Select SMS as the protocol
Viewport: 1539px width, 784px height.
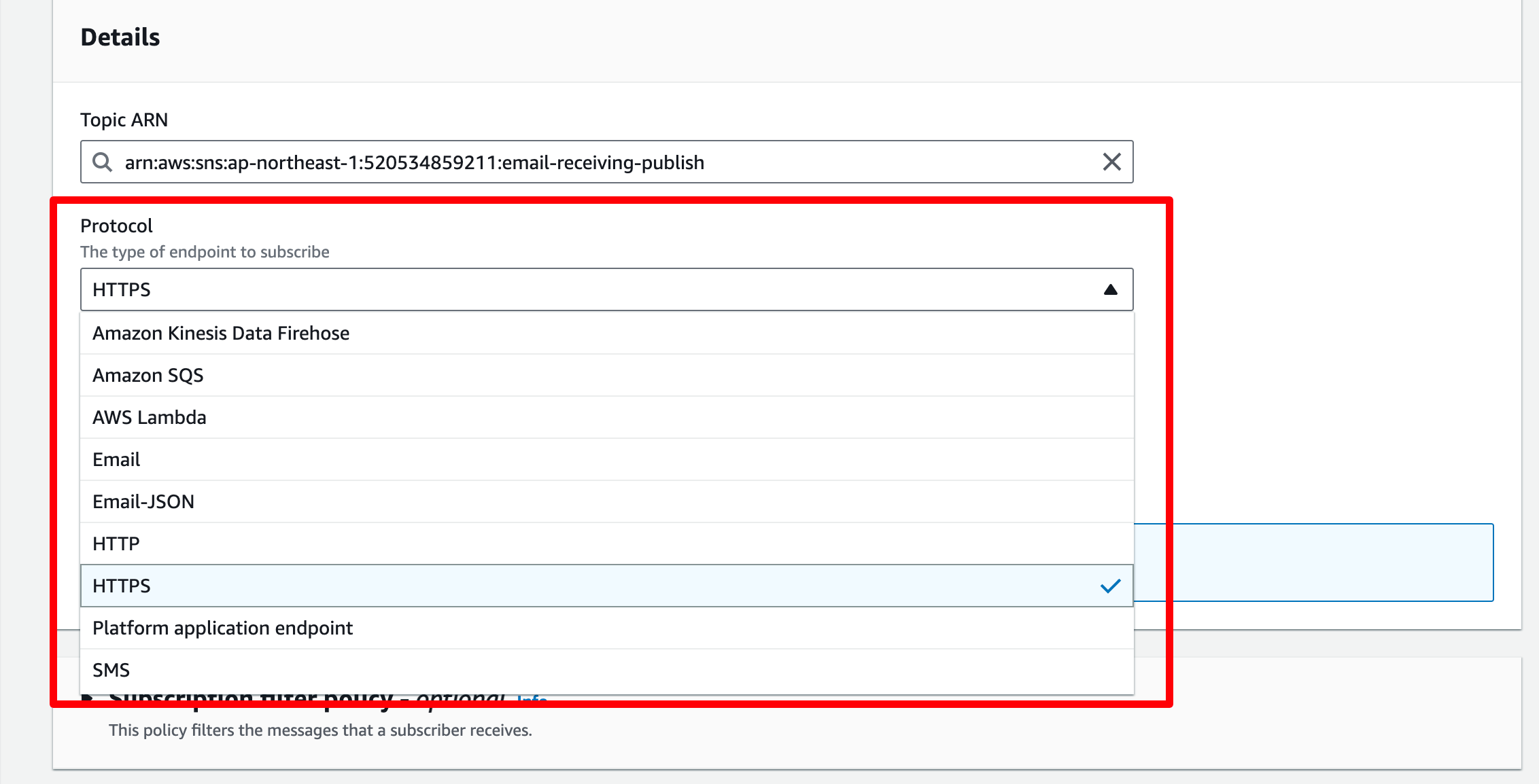[606, 670]
